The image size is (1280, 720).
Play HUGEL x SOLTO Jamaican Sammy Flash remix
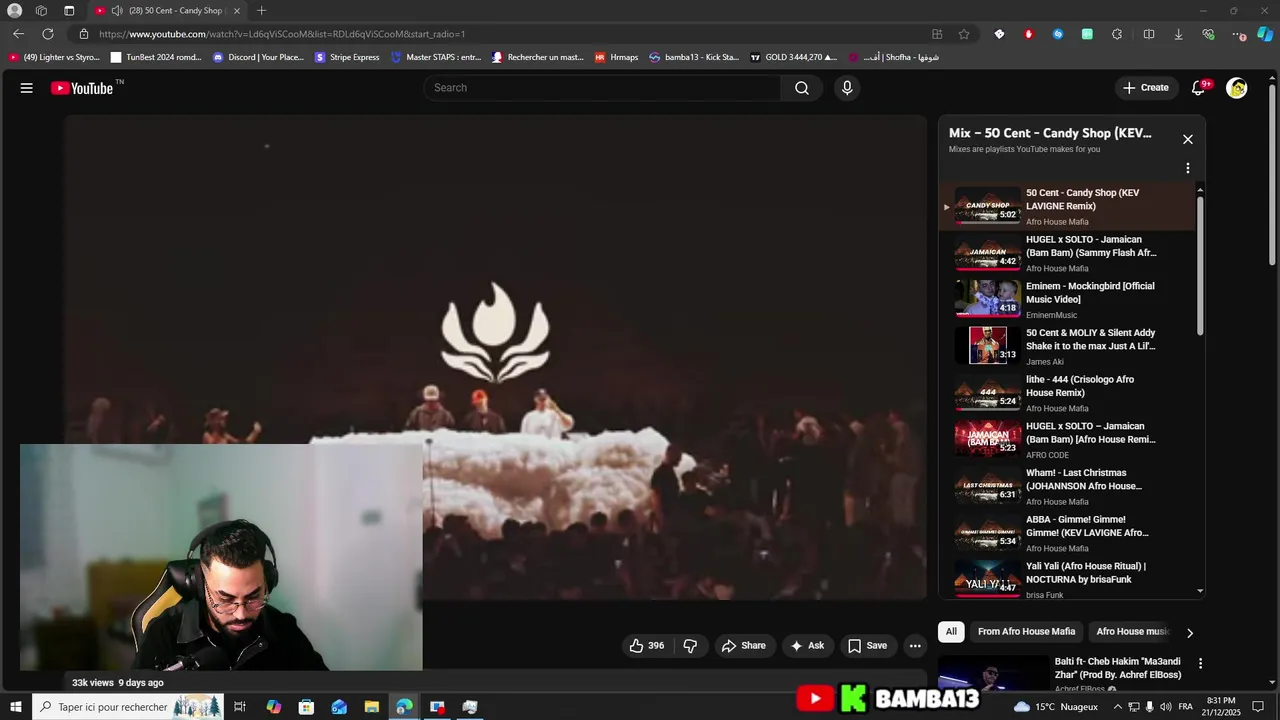tap(1067, 253)
